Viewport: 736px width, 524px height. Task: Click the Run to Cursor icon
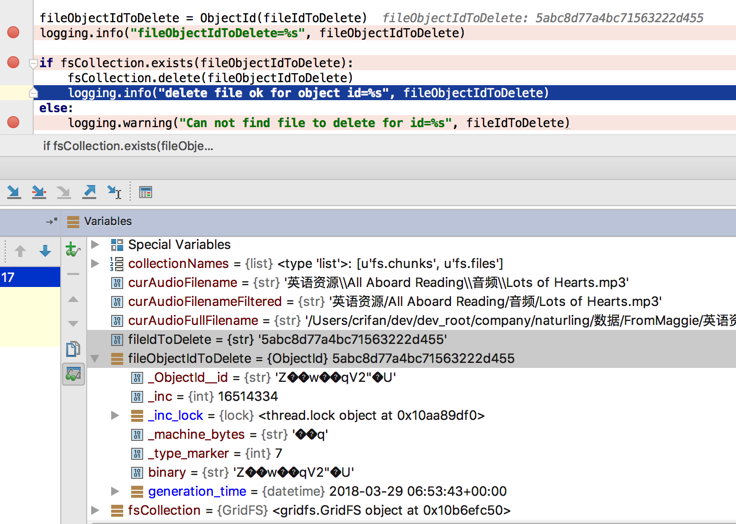click(x=114, y=192)
